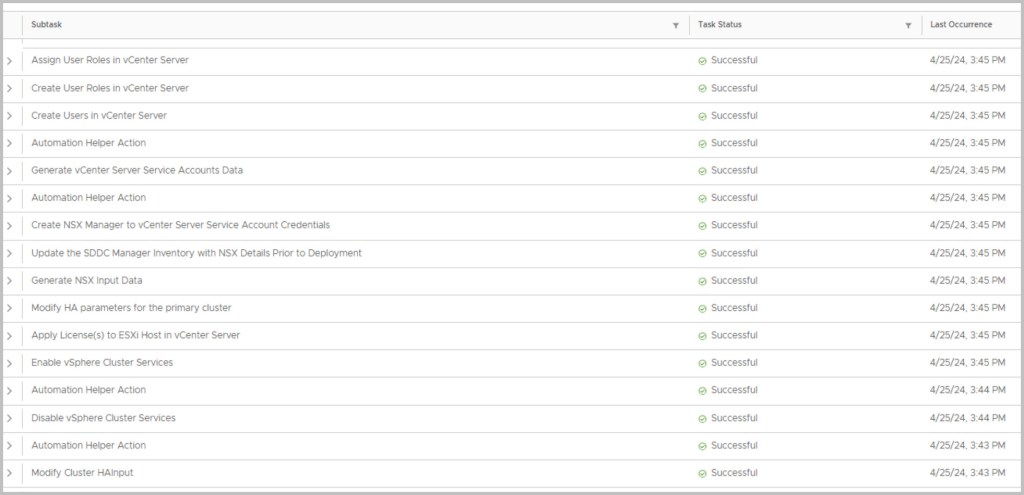Viewport: 1024px width, 495px height.
Task: Expand the Disable vSphere Cluster Services row
Action: (10, 418)
